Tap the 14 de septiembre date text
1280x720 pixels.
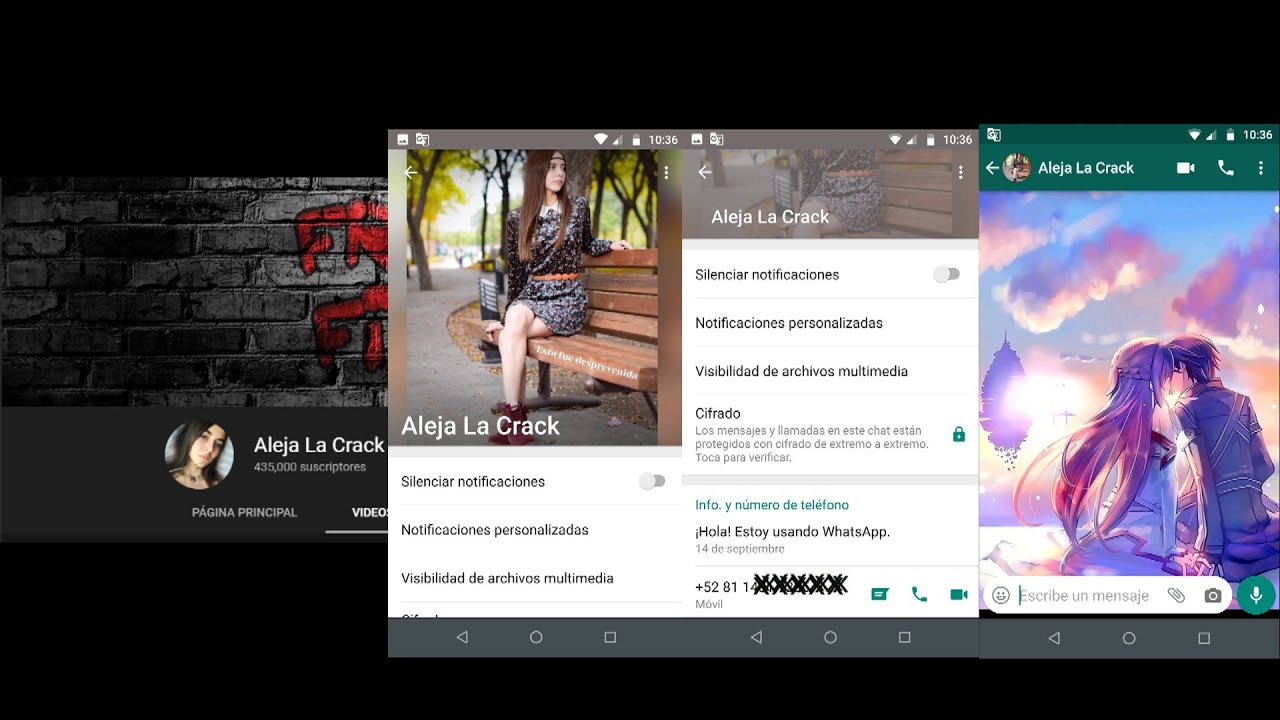(740, 549)
